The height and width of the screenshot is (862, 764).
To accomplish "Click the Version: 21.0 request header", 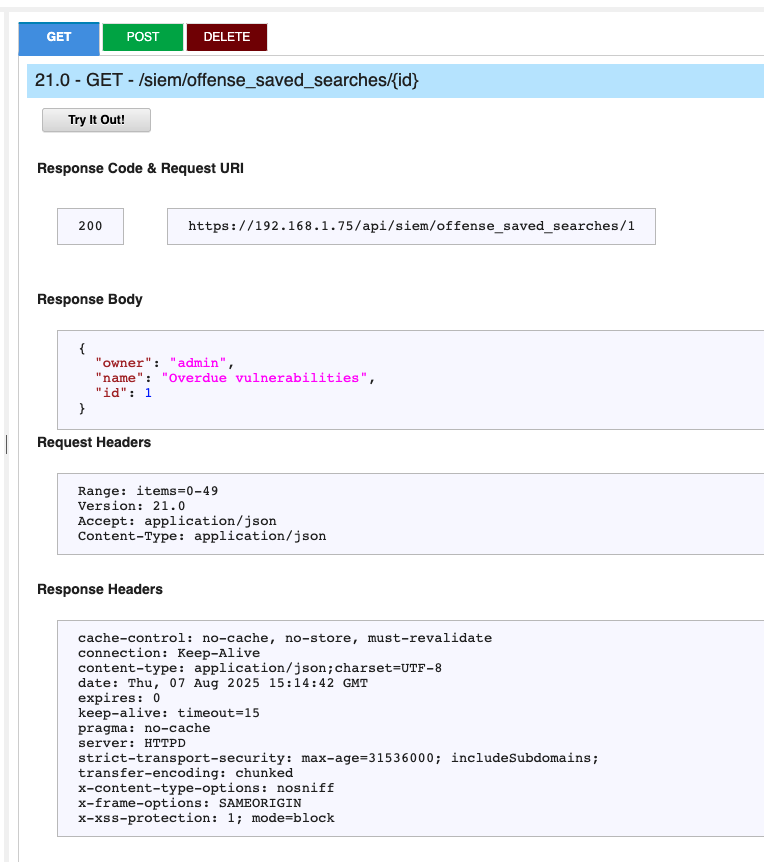I will tap(131, 506).
